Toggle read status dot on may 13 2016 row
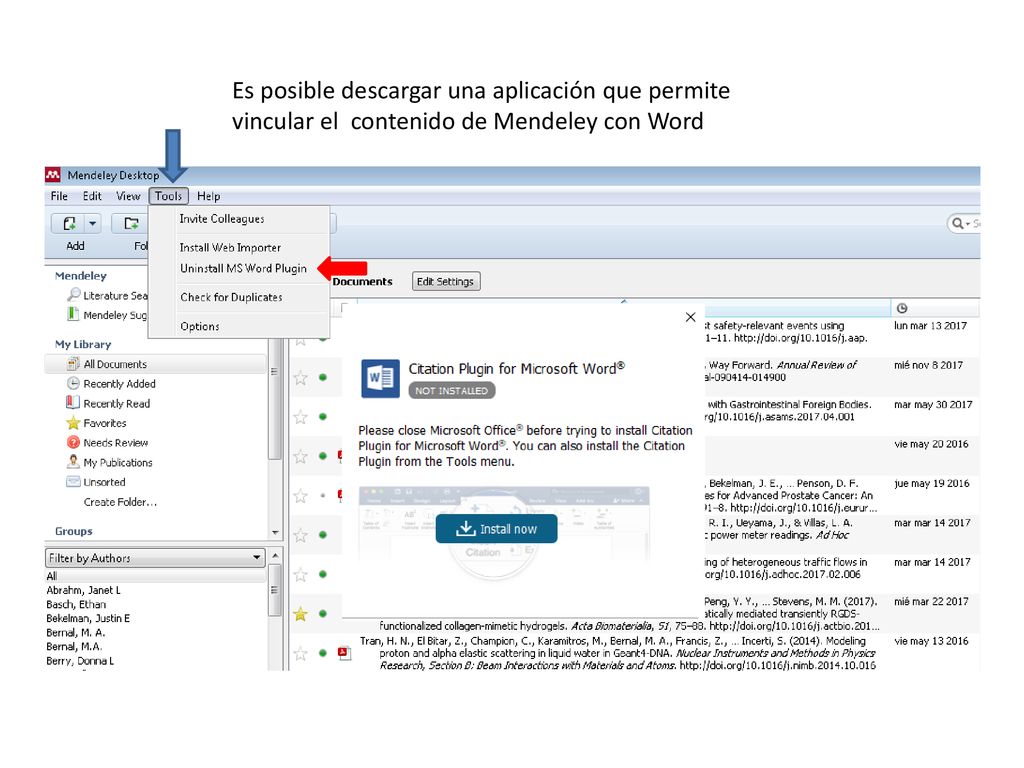Image resolution: width=1024 pixels, height=768 pixels. click(x=323, y=653)
